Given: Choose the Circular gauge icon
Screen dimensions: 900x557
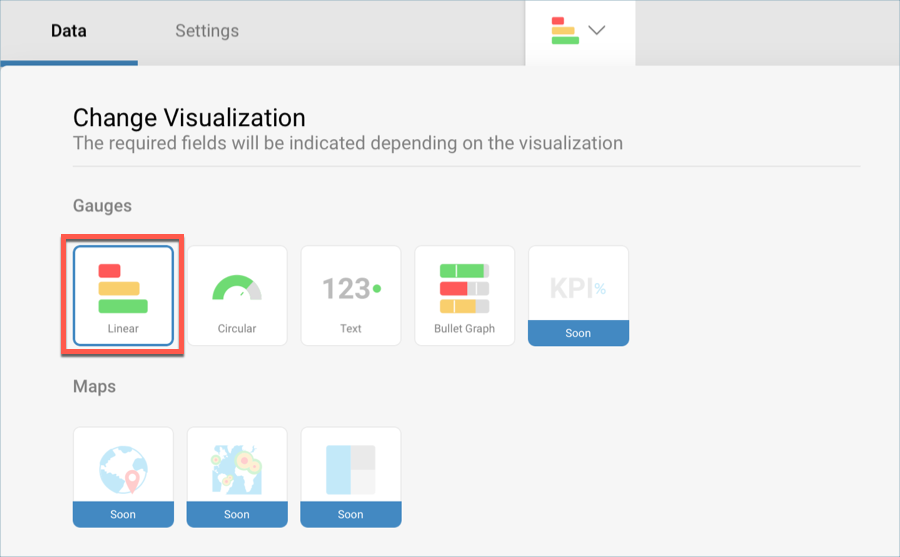Looking at the screenshot, I should point(237,289).
